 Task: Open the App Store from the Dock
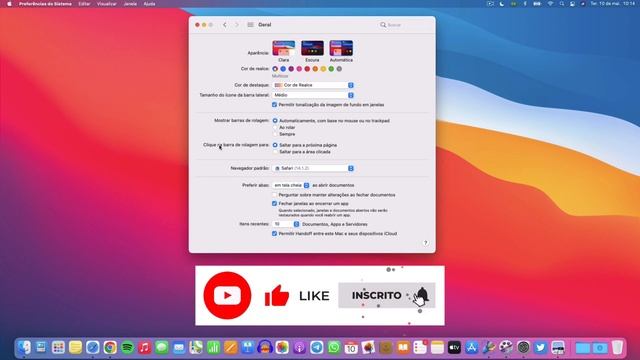pyautogui.click(x=472, y=347)
